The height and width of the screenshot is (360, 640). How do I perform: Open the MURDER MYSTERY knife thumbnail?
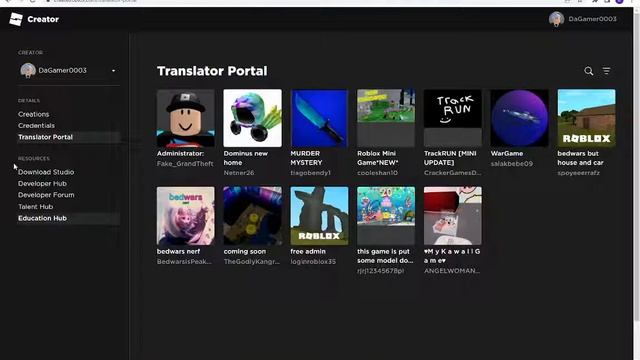pyautogui.click(x=319, y=118)
